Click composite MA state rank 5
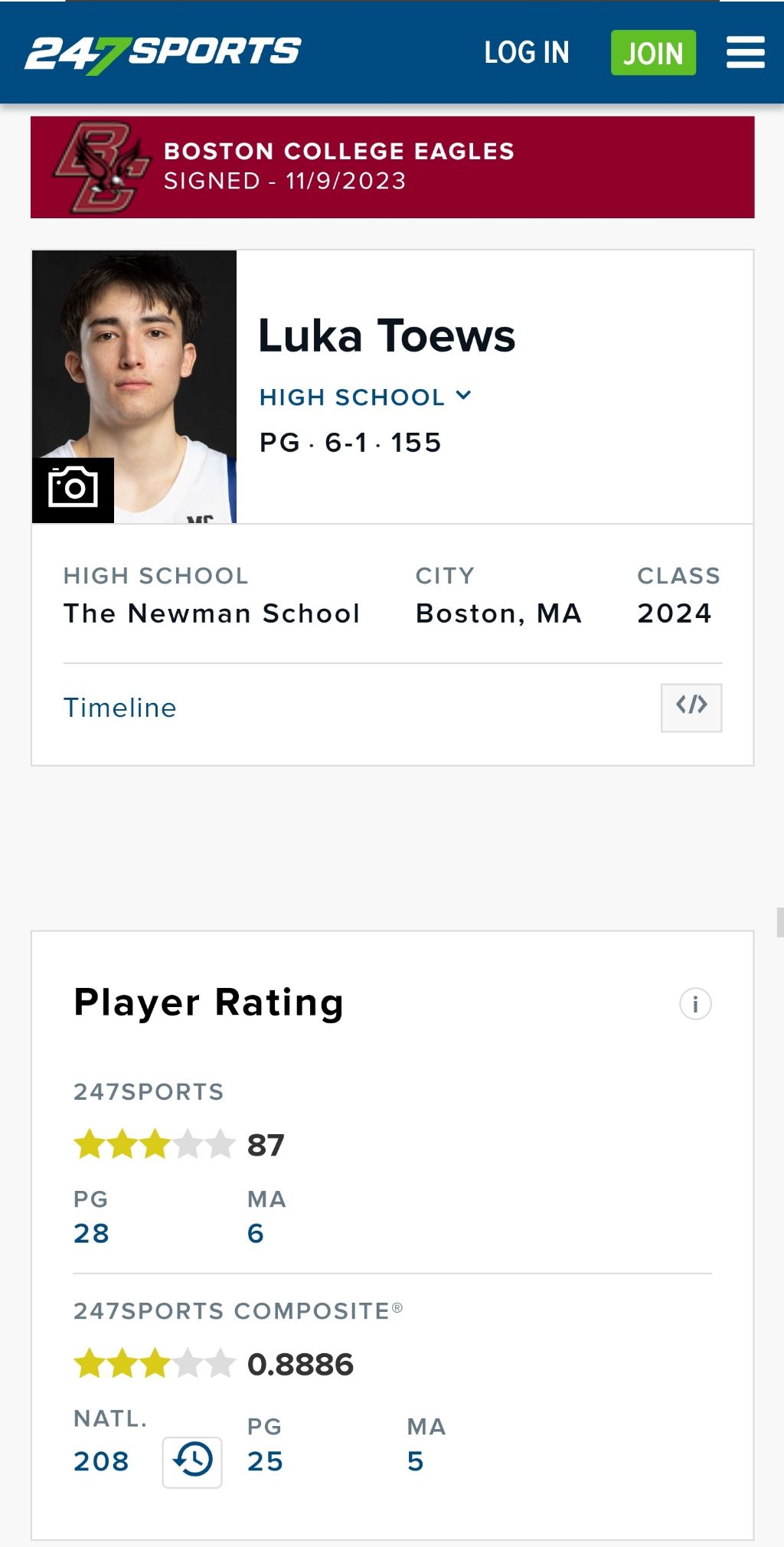Viewport: 784px width, 1547px height. coord(415,1461)
